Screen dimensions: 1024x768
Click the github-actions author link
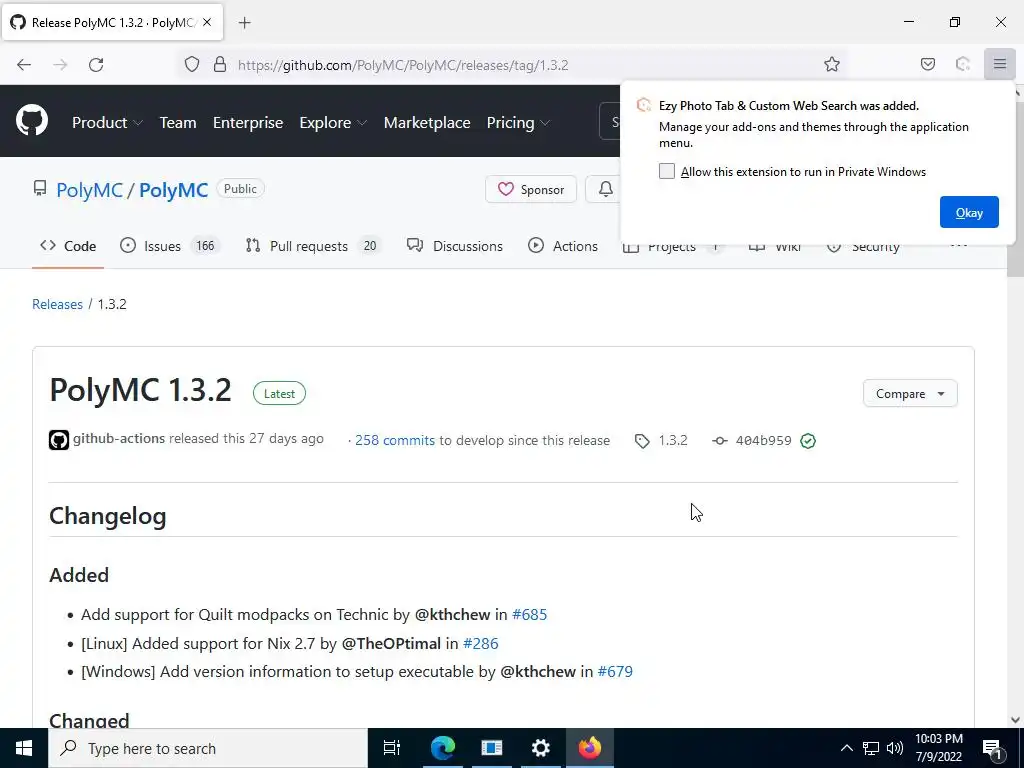pyautogui.click(x=119, y=438)
